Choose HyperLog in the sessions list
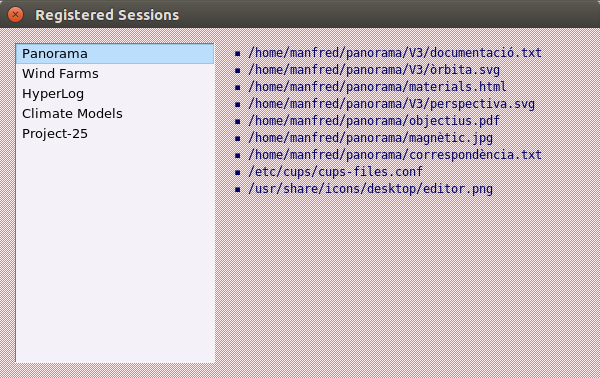This screenshot has width=600, height=378. click(115, 93)
